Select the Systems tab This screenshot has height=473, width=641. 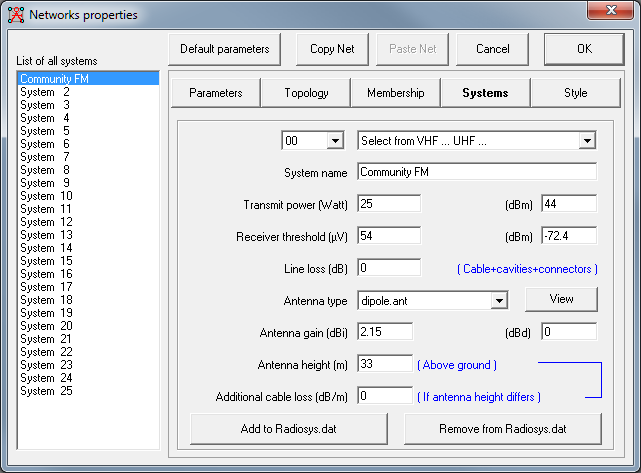tap(485, 93)
